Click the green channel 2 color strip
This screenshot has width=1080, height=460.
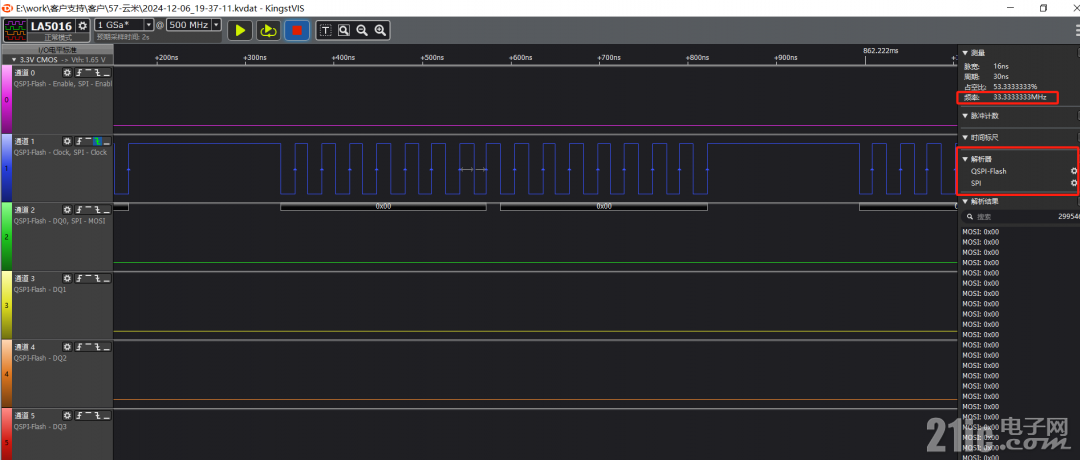(7, 237)
